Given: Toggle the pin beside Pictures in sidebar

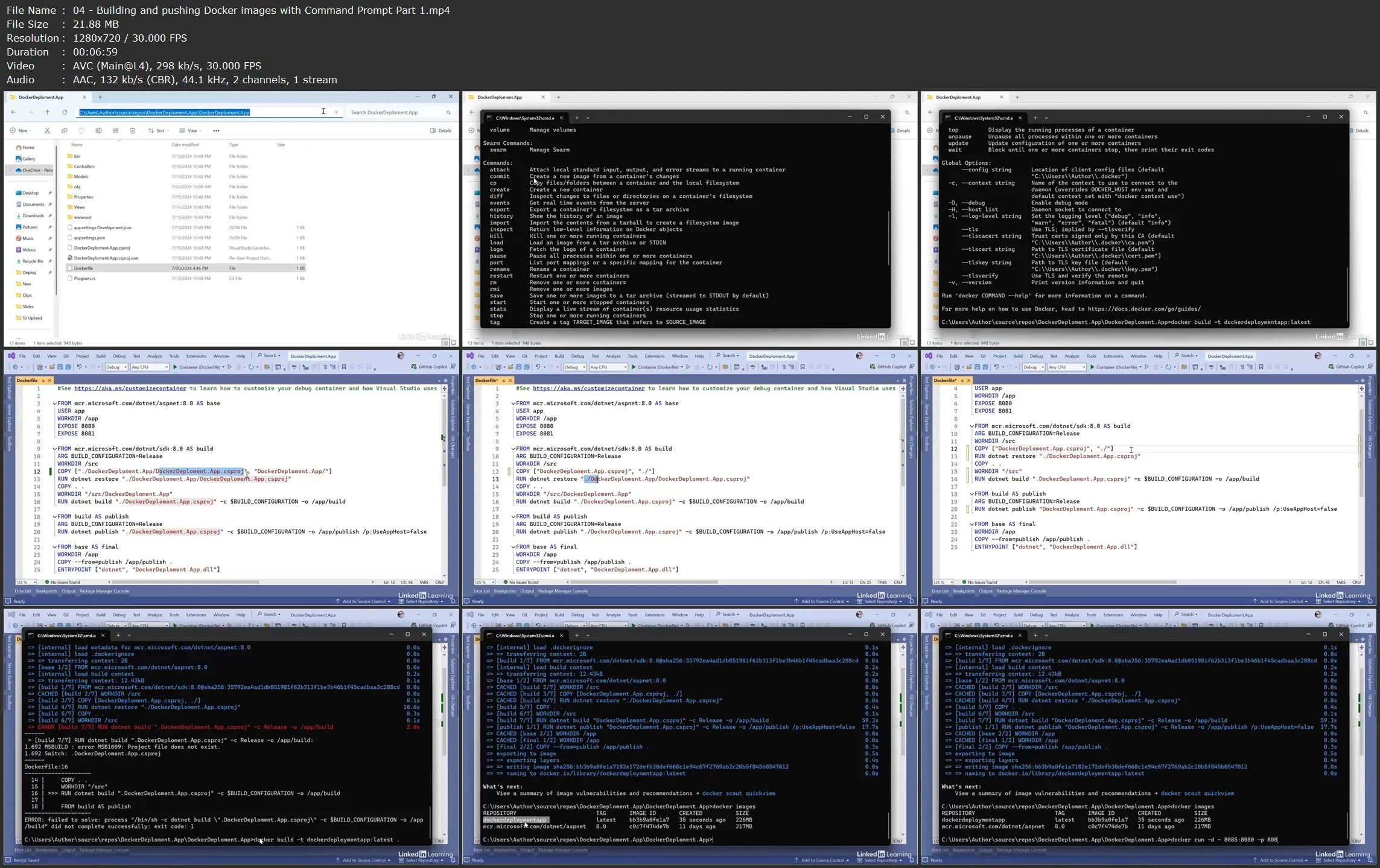Looking at the screenshot, I should click(50, 227).
